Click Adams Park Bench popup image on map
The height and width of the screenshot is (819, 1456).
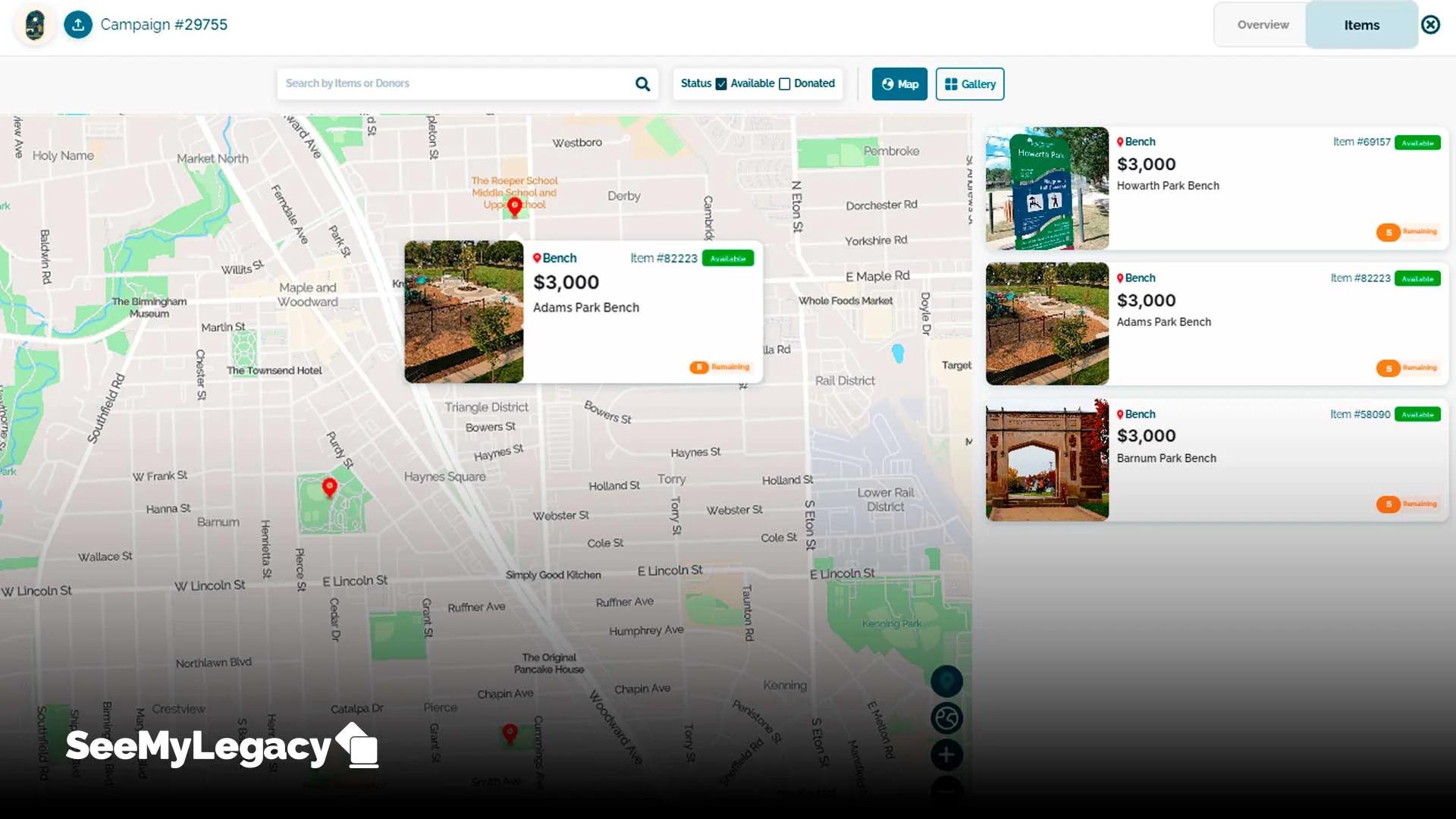click(x=464, y=312)
